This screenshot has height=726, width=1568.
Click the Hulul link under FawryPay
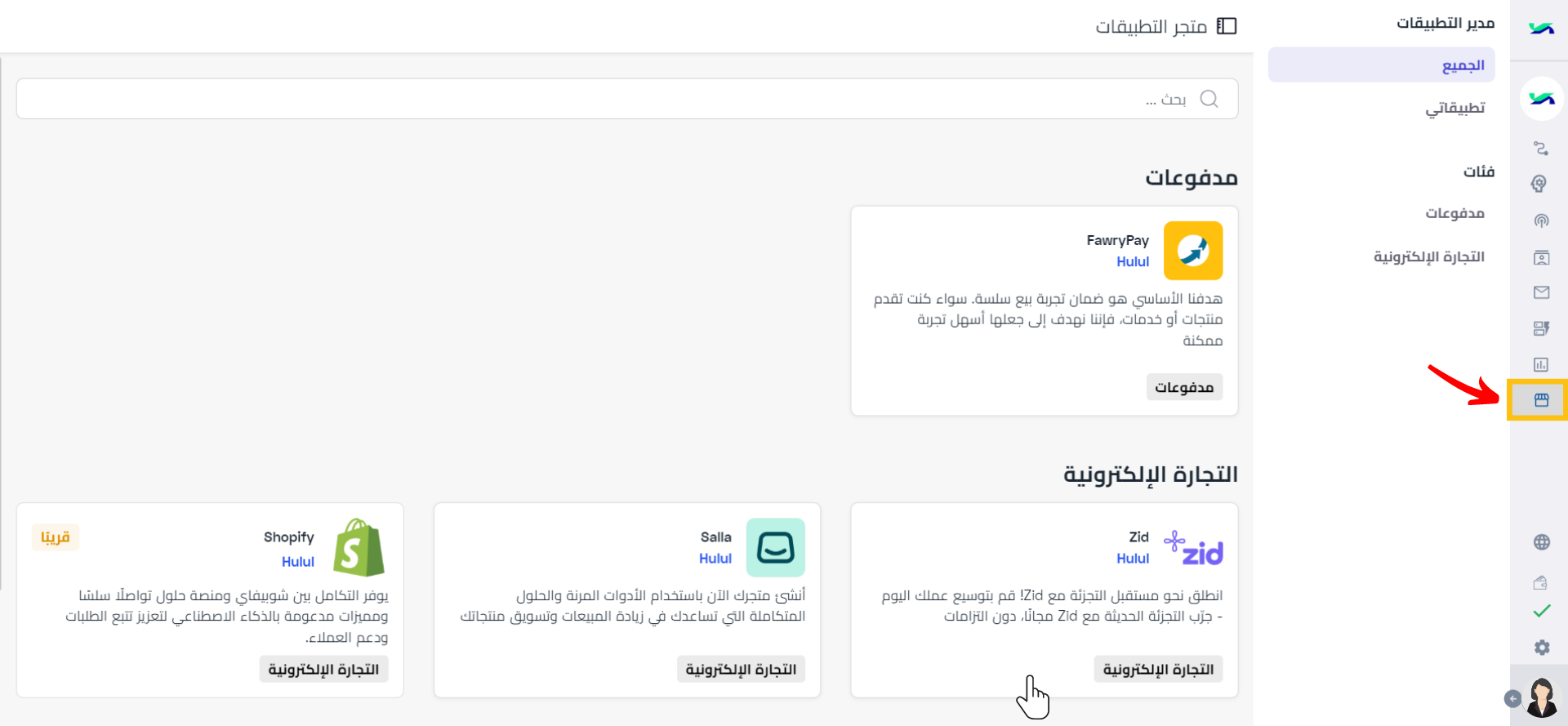point(1133,261)
